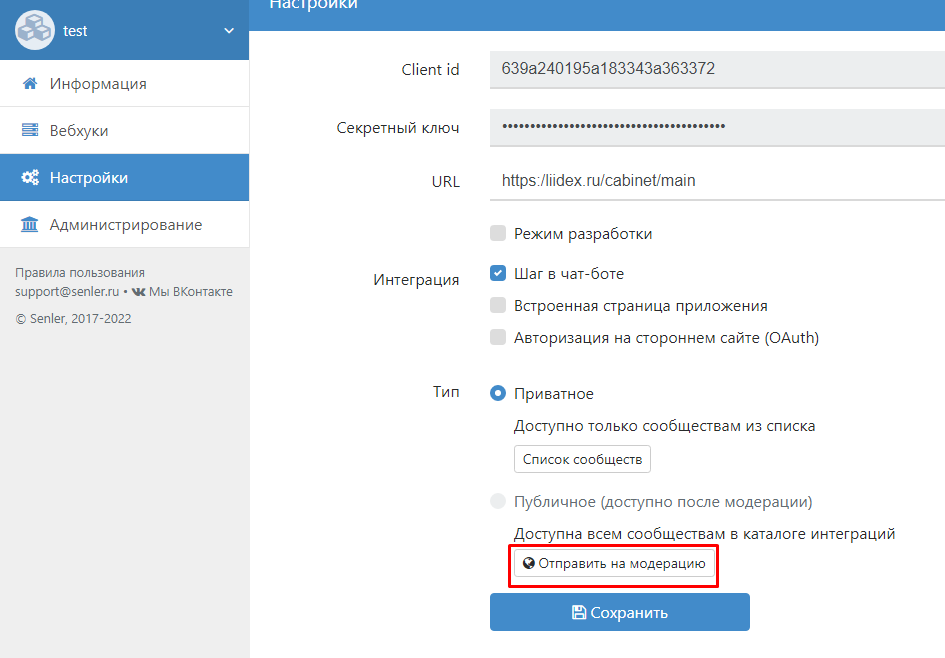The image size is (945, 658).
Task: Uncheck the Шаг в чат-боте checkbox
Action: pos(498,273)
